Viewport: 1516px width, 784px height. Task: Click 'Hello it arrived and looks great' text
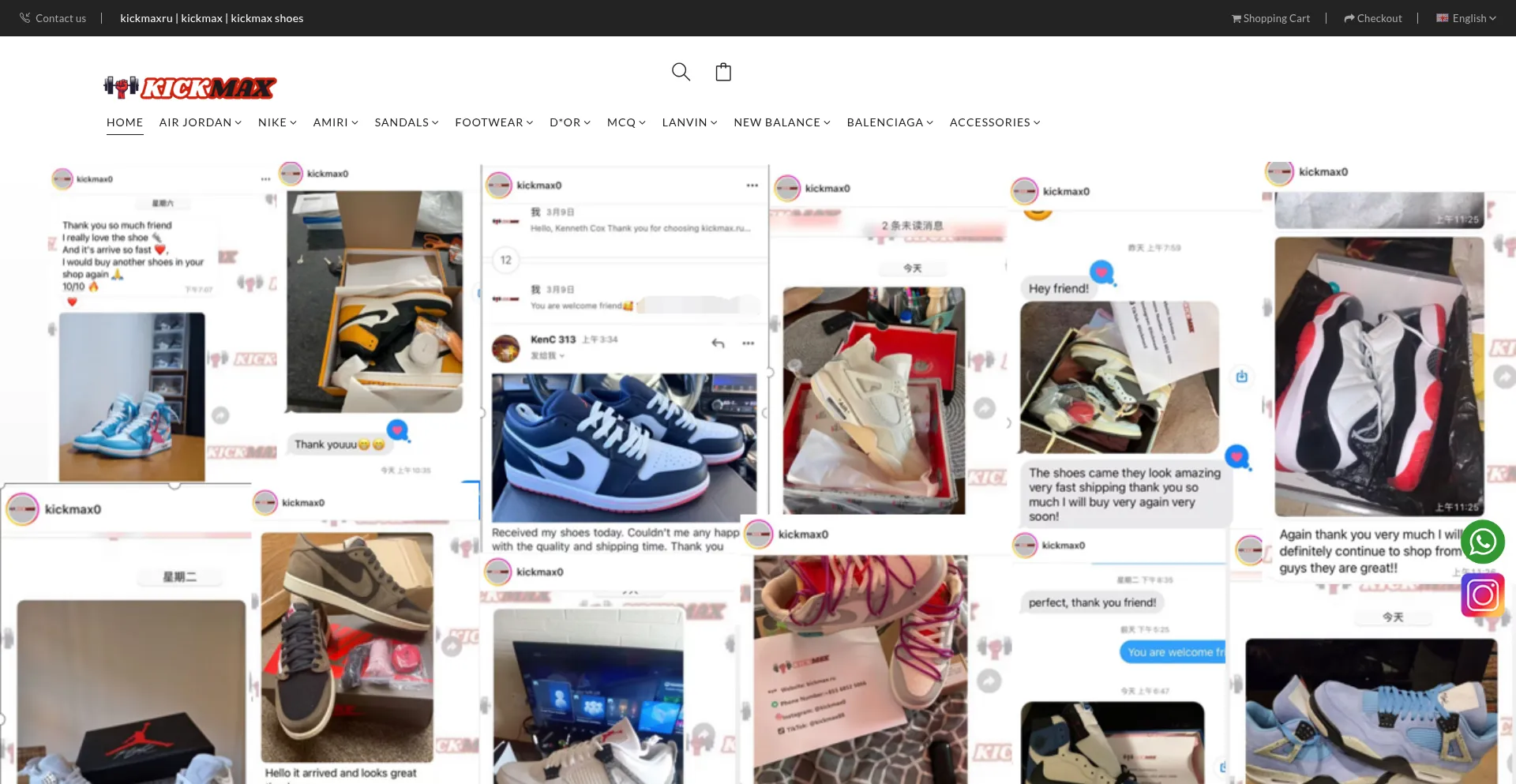point(340,773)
